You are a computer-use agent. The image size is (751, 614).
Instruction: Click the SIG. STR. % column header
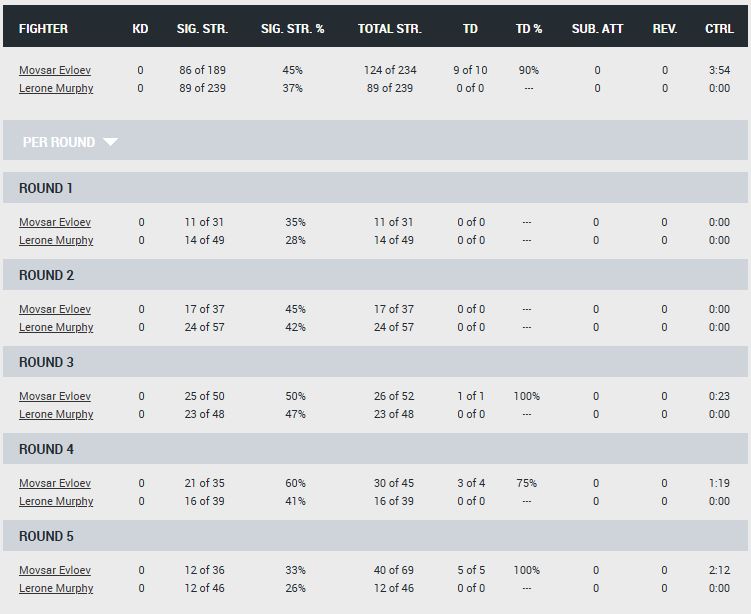tap(292, 29)
